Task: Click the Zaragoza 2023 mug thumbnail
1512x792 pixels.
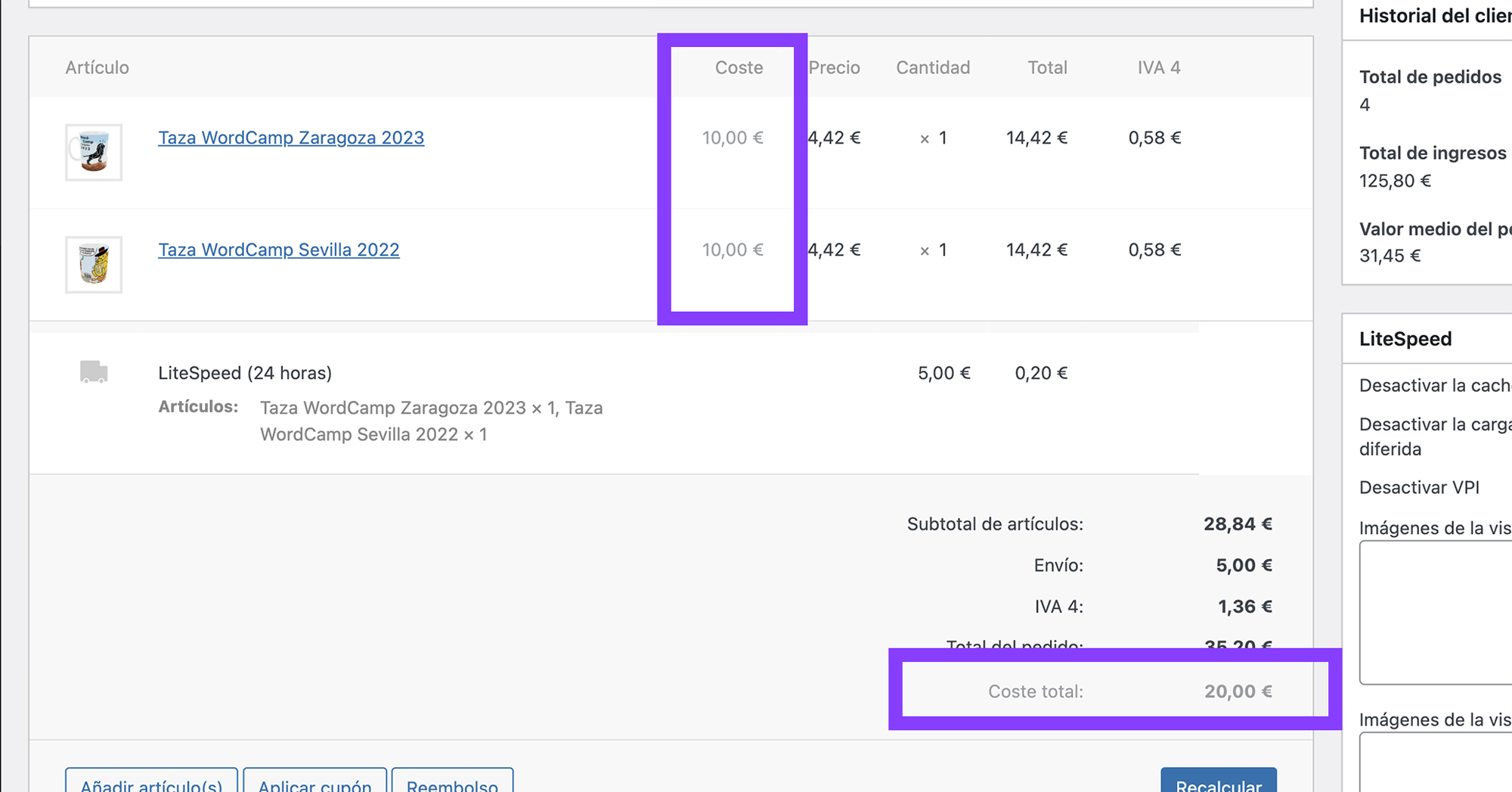Action: tap(94, 152)
